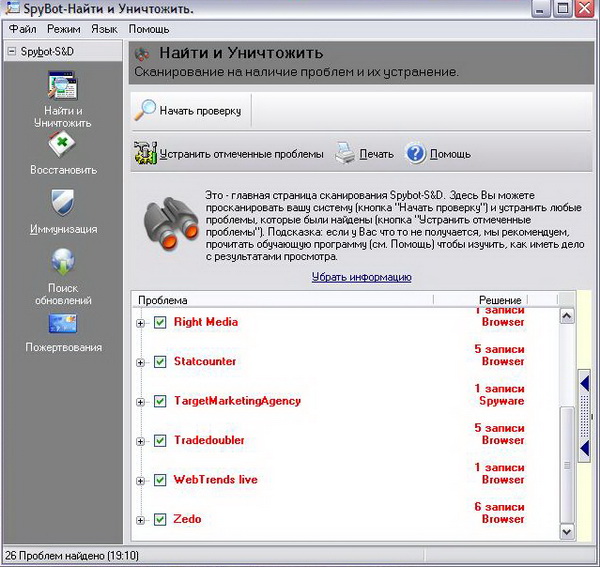Open the Иммунизация shield icon
The width and height of the screenshot is (600, 567).
tap(63, 202)
